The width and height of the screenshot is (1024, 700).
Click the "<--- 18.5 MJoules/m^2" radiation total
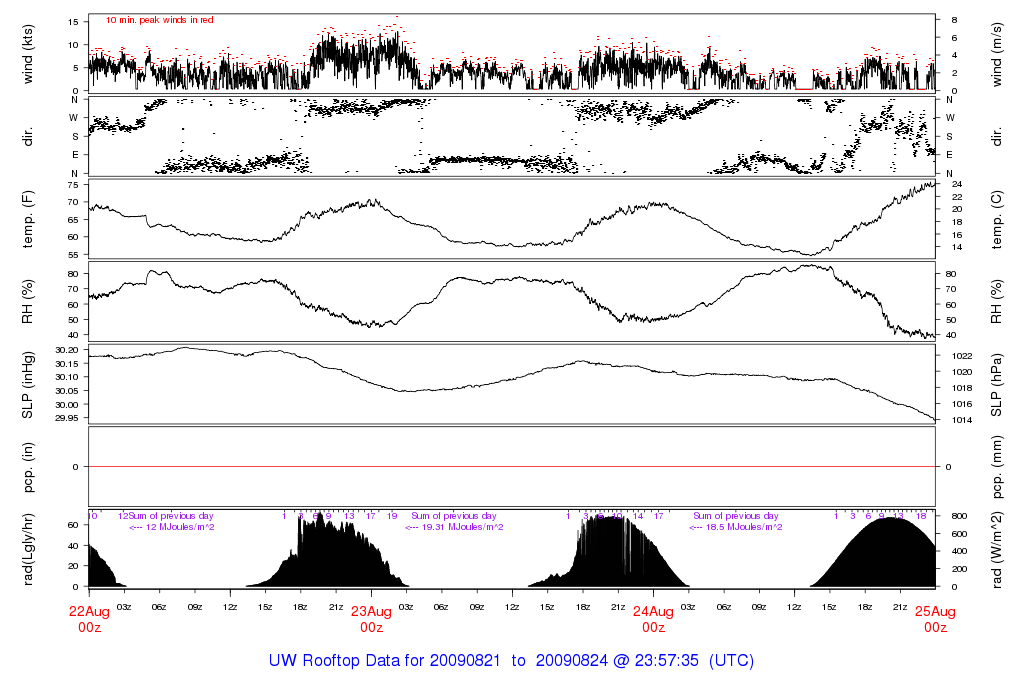tap(735, 527)
